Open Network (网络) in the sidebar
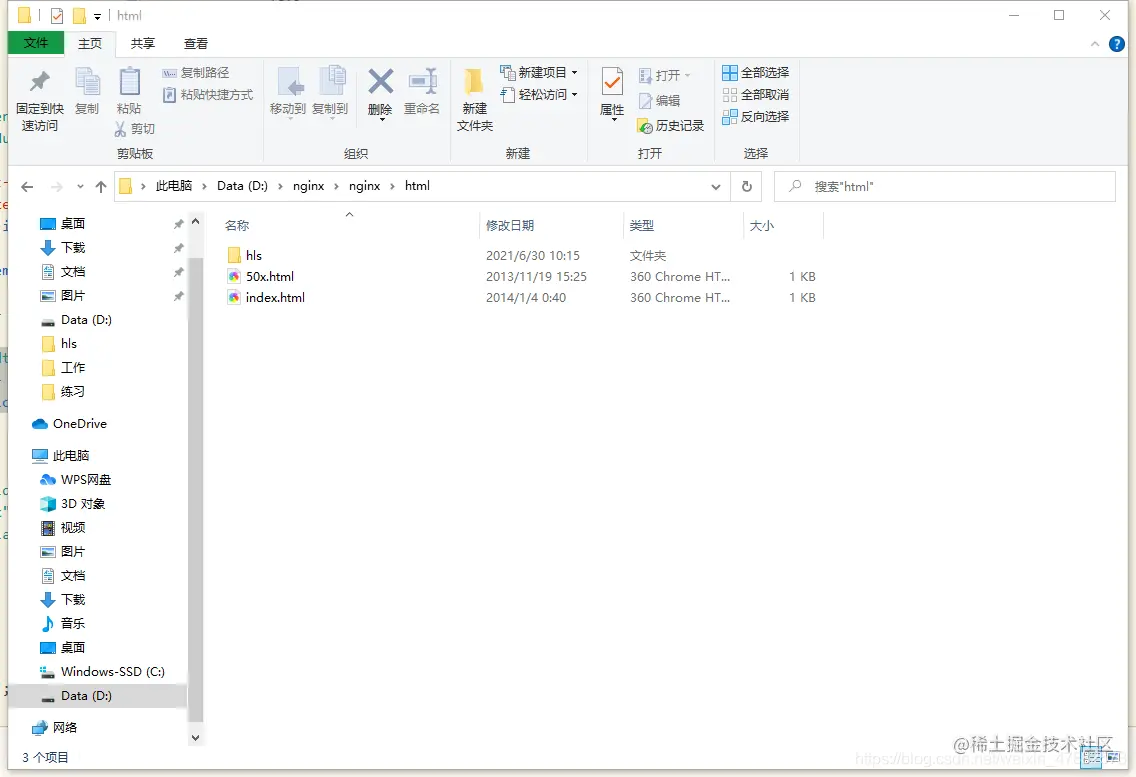This screenshot has height=777, width=1136. [64, 728]
